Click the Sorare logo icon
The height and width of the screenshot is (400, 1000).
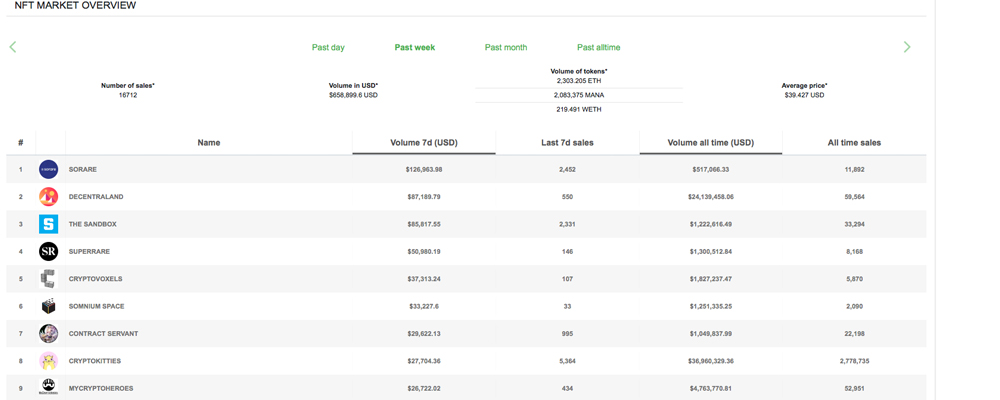coord(48,169)
